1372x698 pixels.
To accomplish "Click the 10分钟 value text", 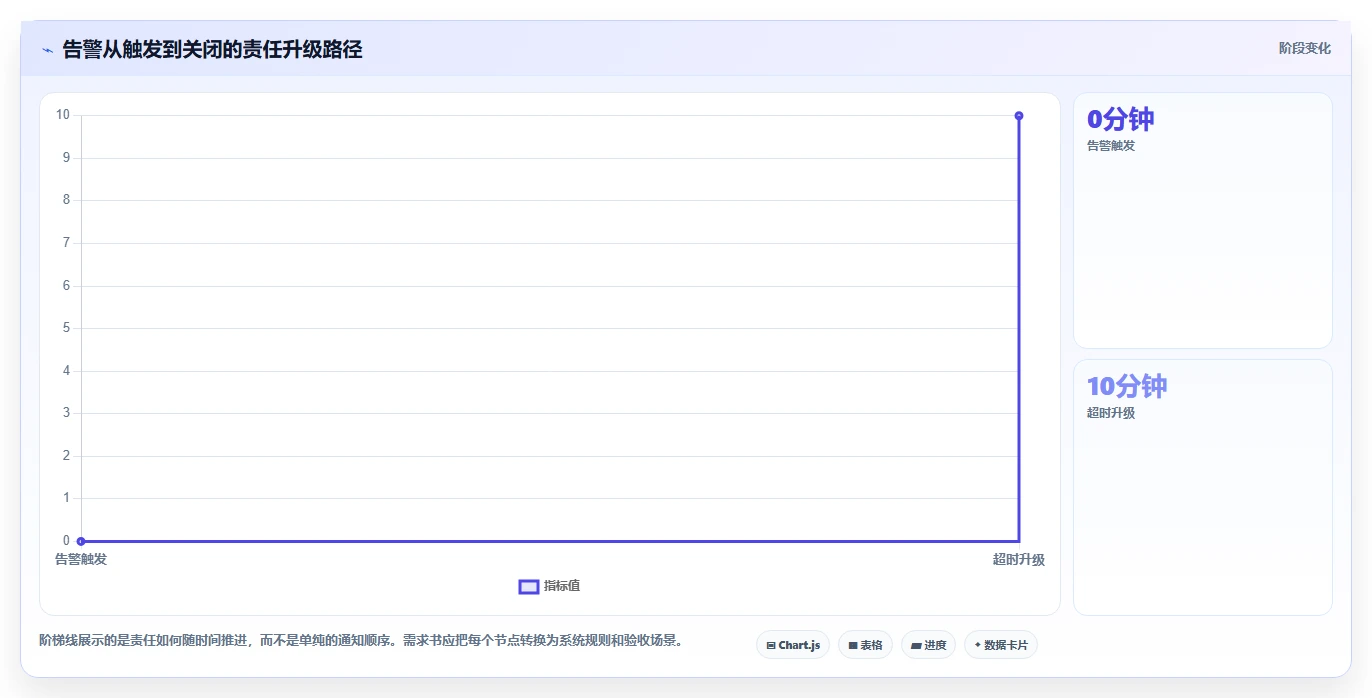I will [1127, 386].
